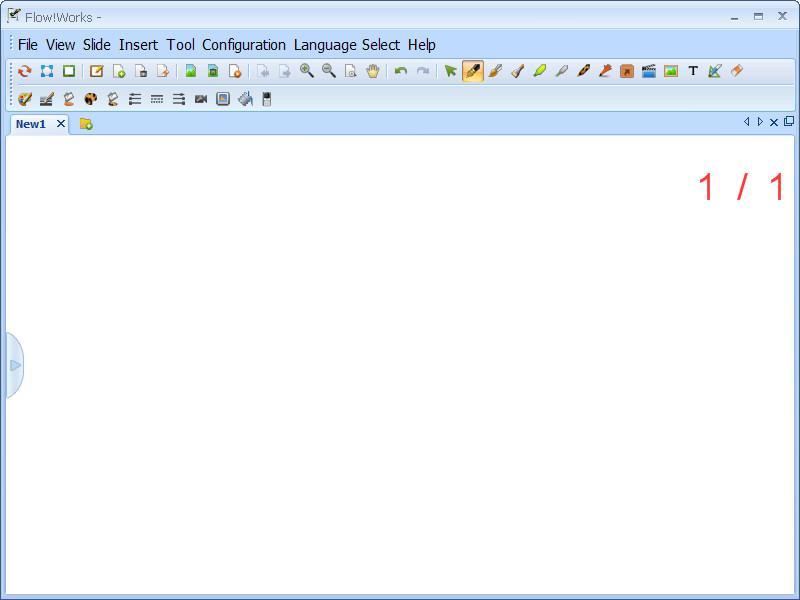Open the Configuration menu

tap(244, 45)
